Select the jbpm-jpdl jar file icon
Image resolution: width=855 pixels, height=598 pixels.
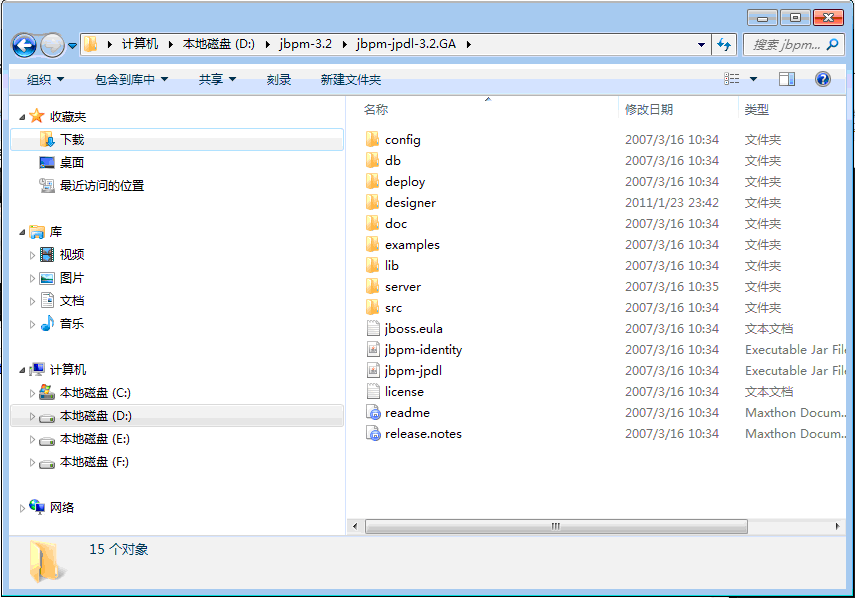point(373,370)
